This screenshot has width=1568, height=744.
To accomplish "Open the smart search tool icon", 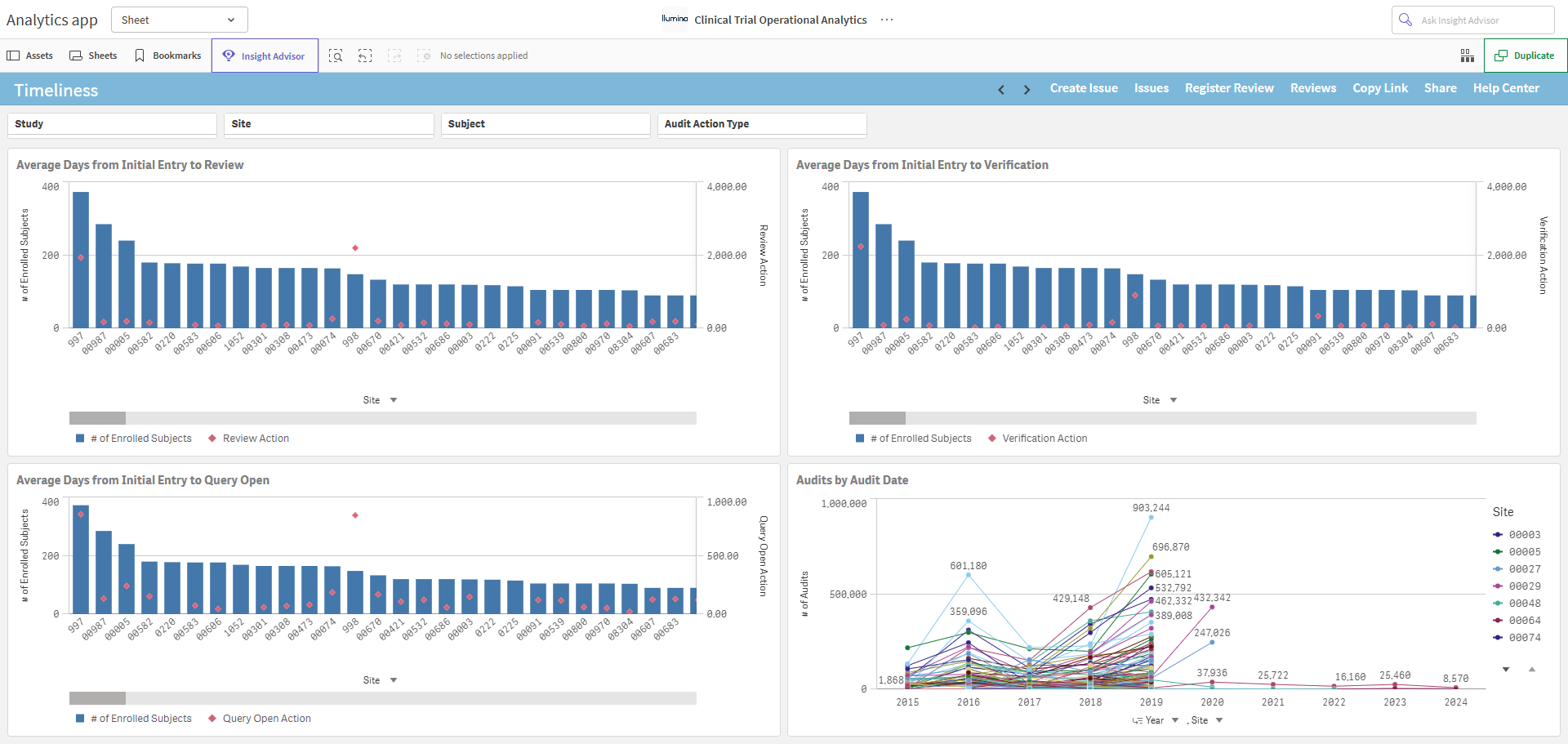I will pos(336,56).
